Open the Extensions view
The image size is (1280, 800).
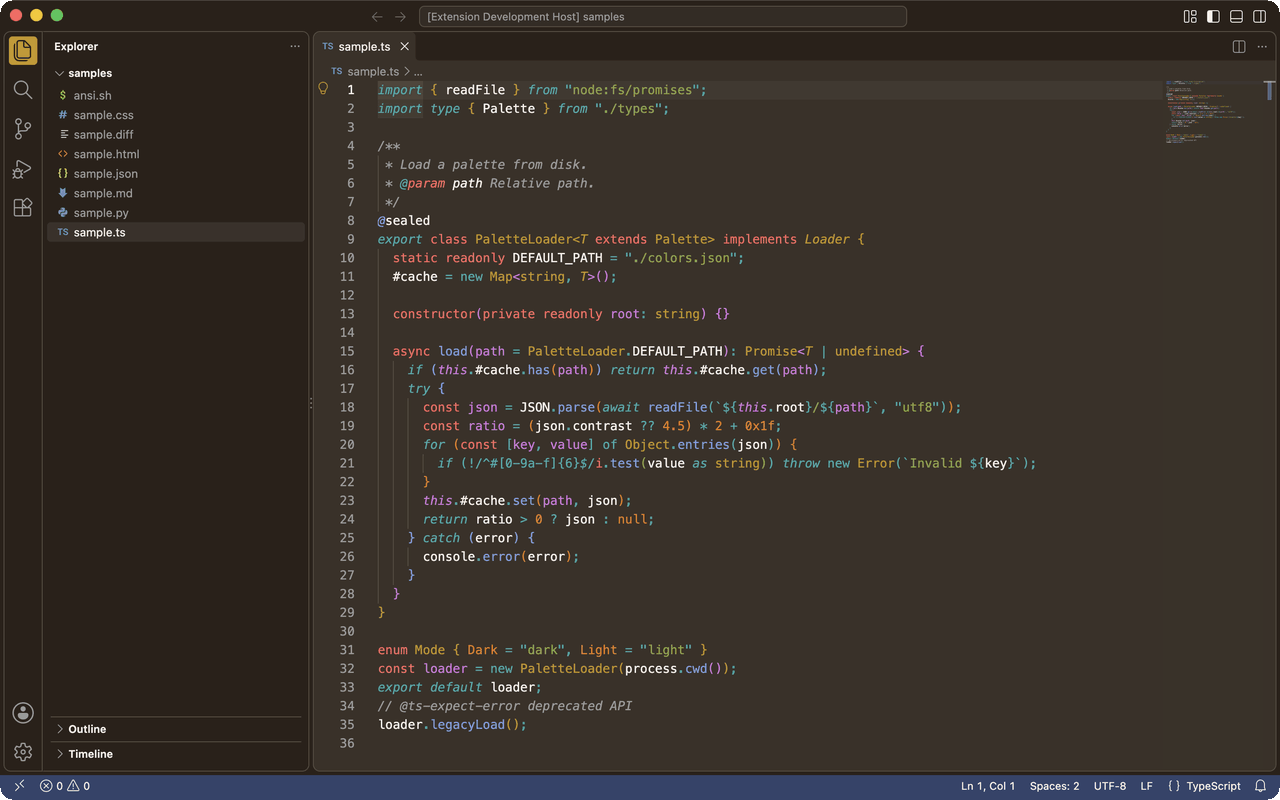pos(23,207)
